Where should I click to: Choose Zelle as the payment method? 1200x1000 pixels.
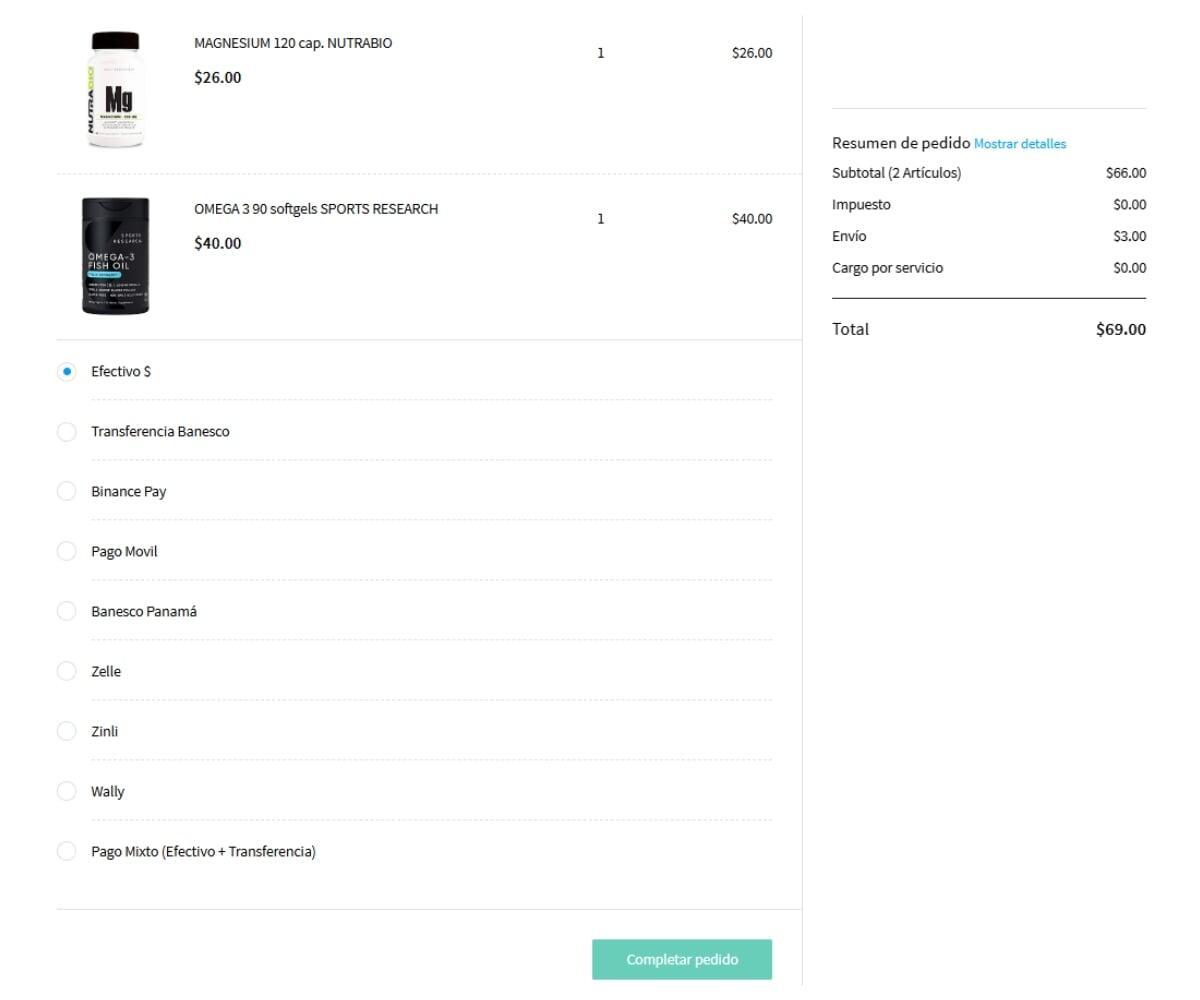point(67,672)
